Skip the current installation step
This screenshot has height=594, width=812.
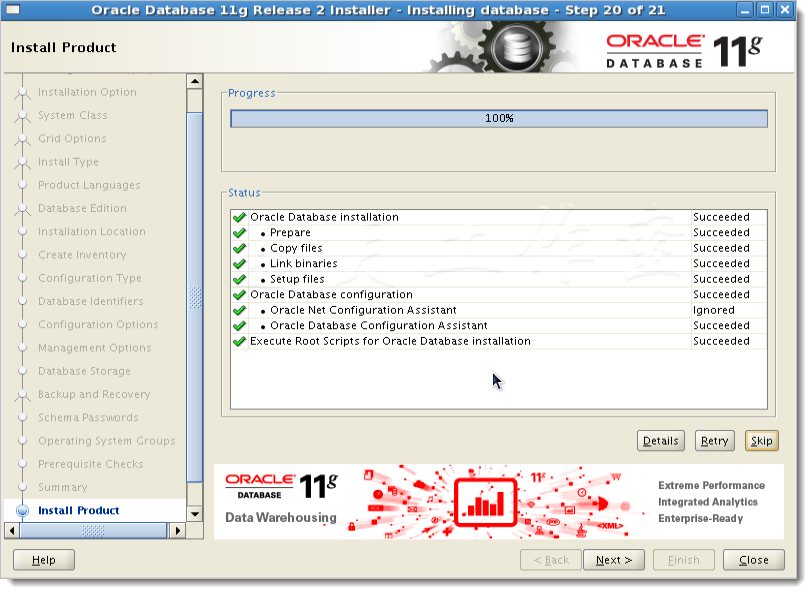(761, 440)
